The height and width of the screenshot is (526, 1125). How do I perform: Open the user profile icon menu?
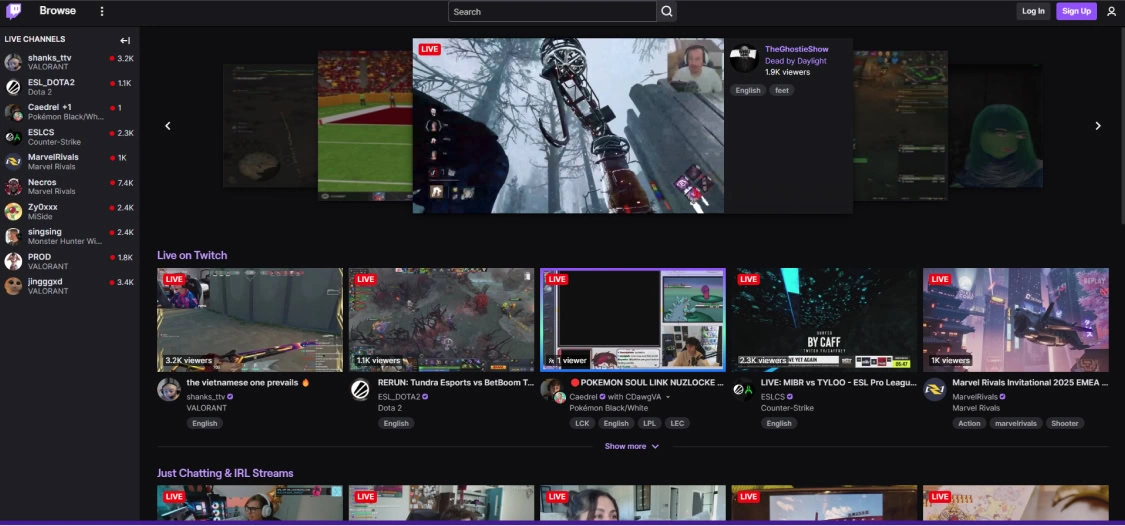[x=1111, y=11]
